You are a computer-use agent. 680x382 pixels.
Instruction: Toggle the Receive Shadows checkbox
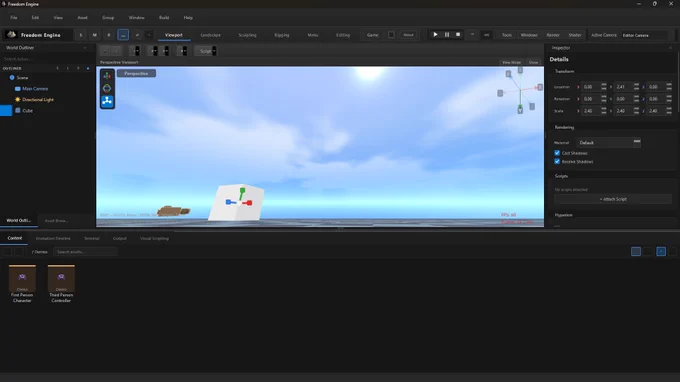[557, 161]
